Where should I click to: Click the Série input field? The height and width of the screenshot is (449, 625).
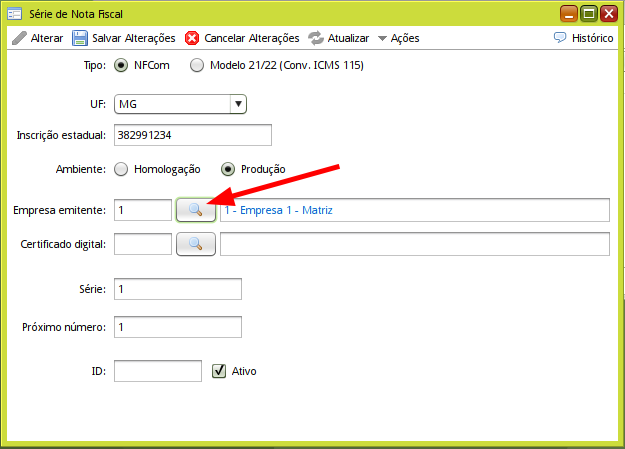[178, 289]
